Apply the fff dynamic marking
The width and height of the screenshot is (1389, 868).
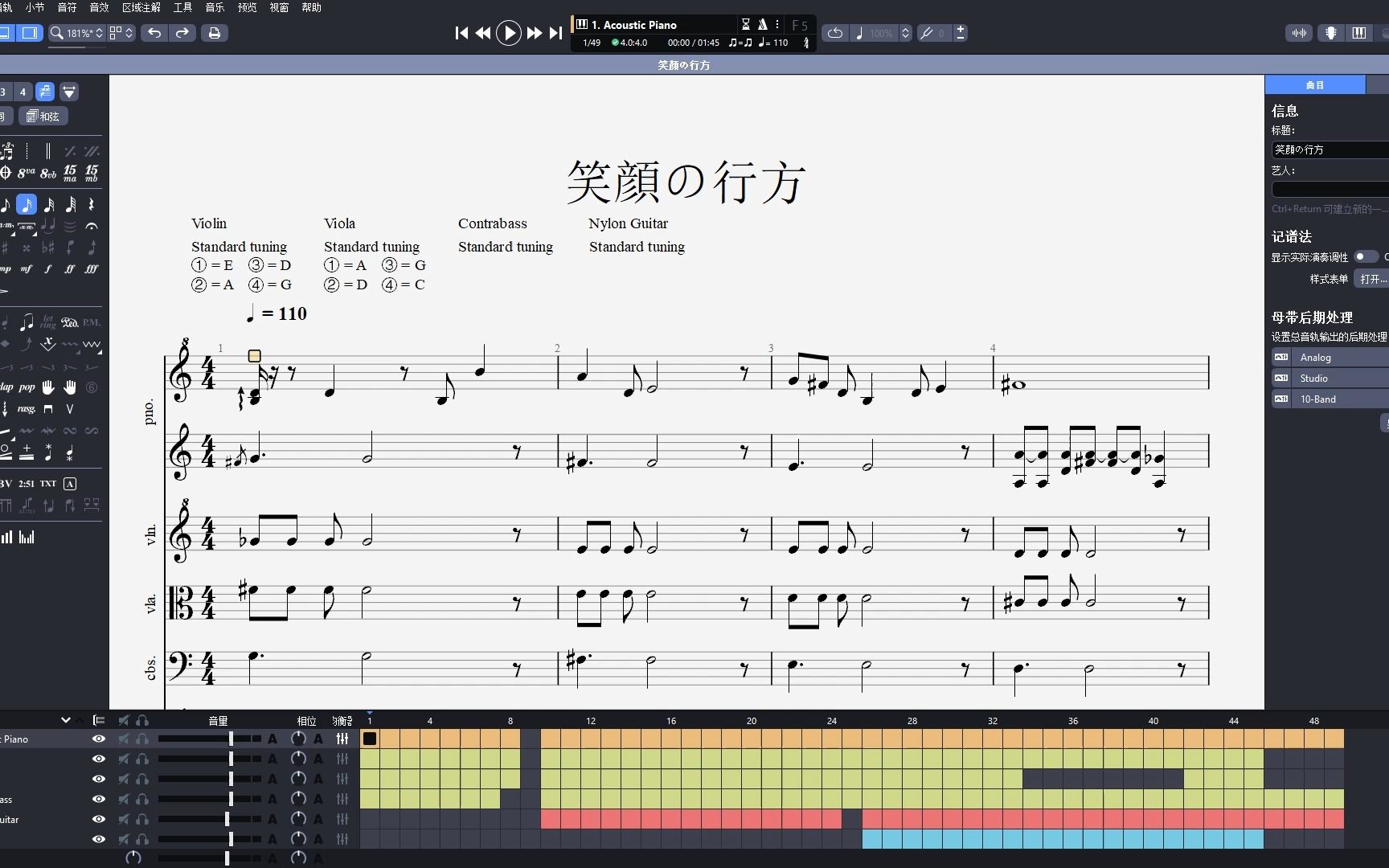tap(92, 269)
